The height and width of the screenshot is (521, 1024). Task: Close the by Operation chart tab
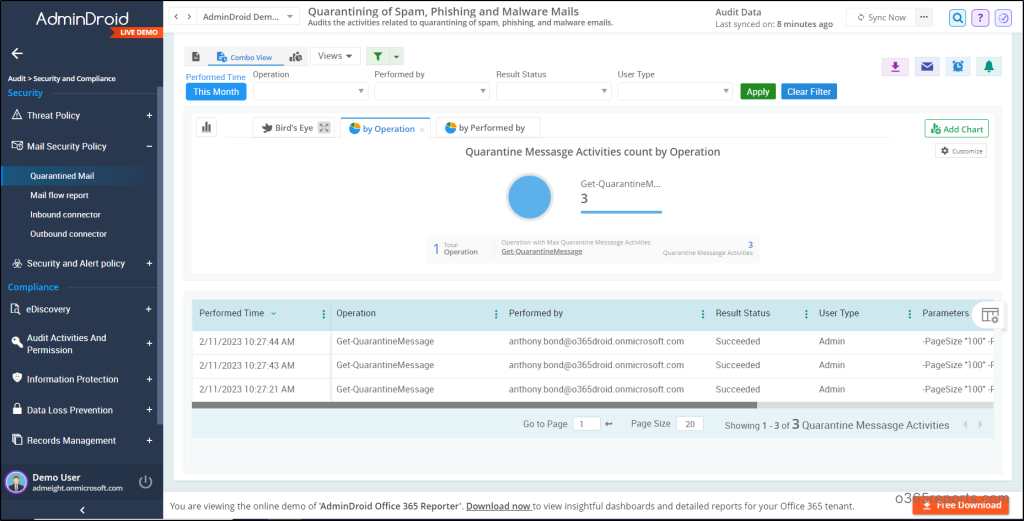tap(422, 130)
